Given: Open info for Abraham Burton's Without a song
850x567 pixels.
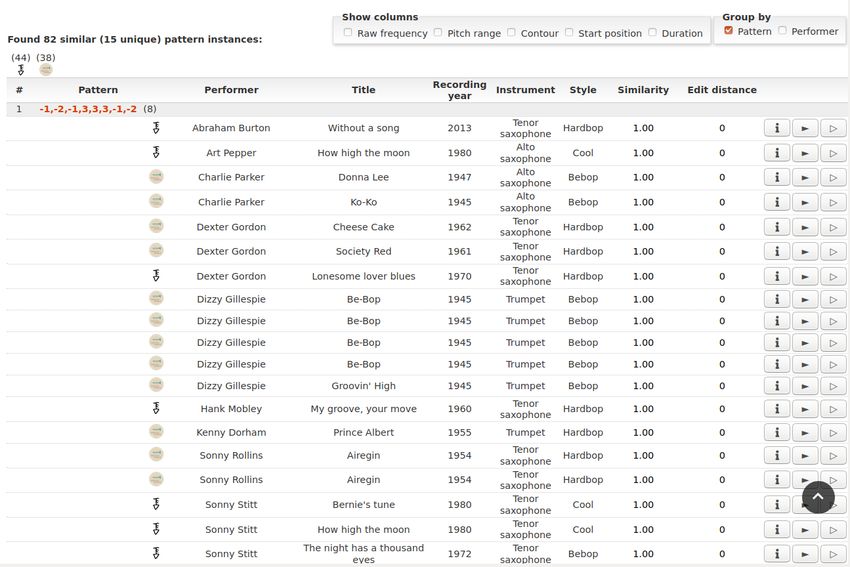Looking at the screenshot, I should pos(777,128).
